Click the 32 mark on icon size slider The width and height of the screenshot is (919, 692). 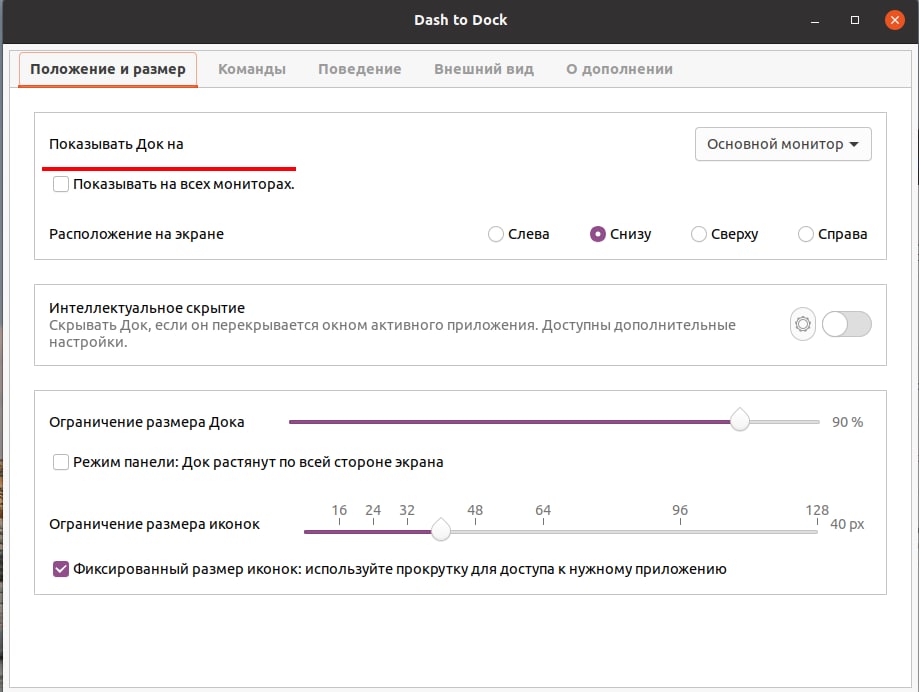click(x=407, y=510)
